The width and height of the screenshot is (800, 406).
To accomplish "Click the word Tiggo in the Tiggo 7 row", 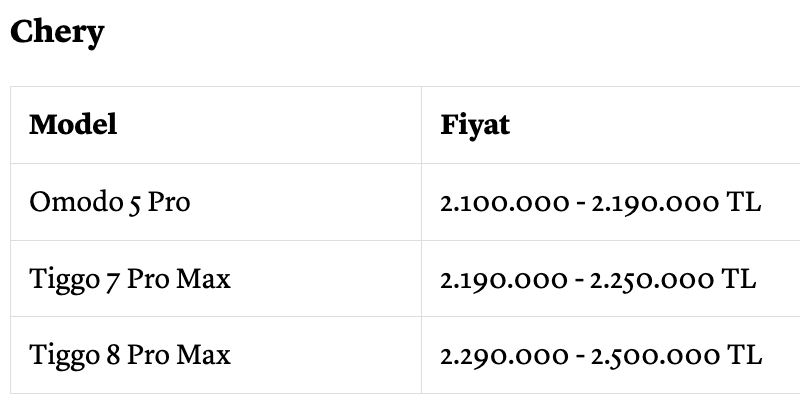I will (x=64, y=280).
